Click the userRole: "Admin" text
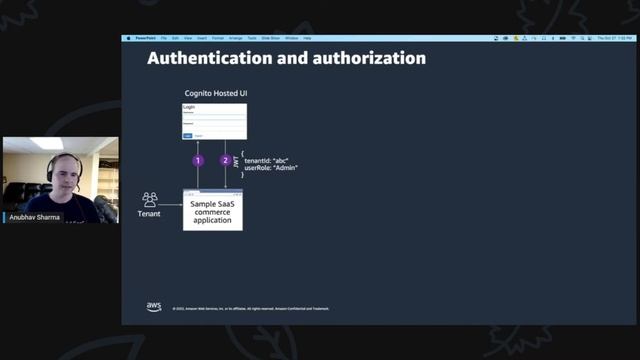This screenshot has width=640, height=360. (x=271, y=168)
